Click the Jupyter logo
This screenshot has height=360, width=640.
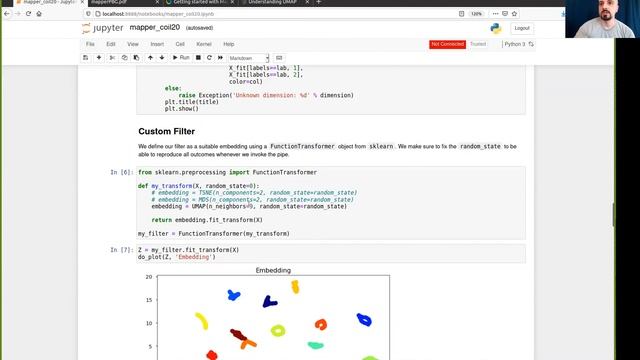coord(102,28)
